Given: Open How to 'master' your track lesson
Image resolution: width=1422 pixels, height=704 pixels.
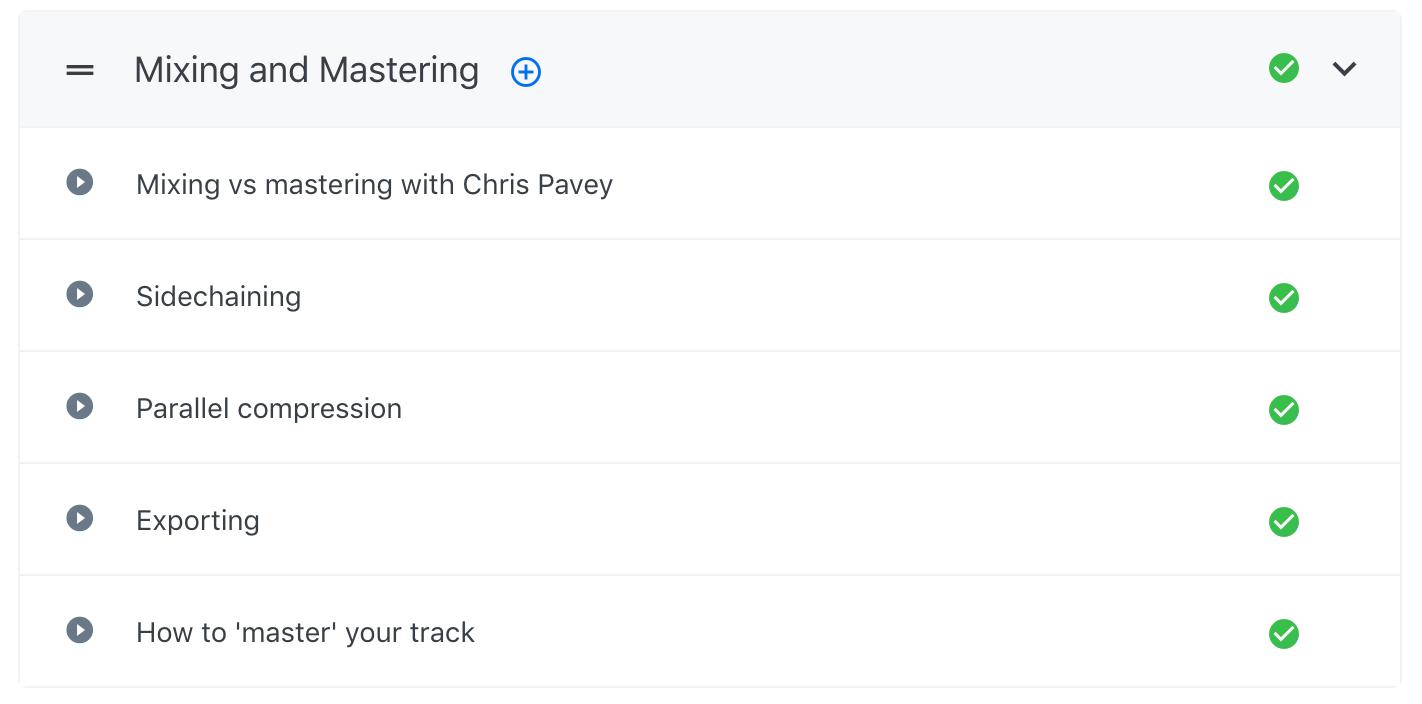Looking at the screenshot, I should pos(305,633).
